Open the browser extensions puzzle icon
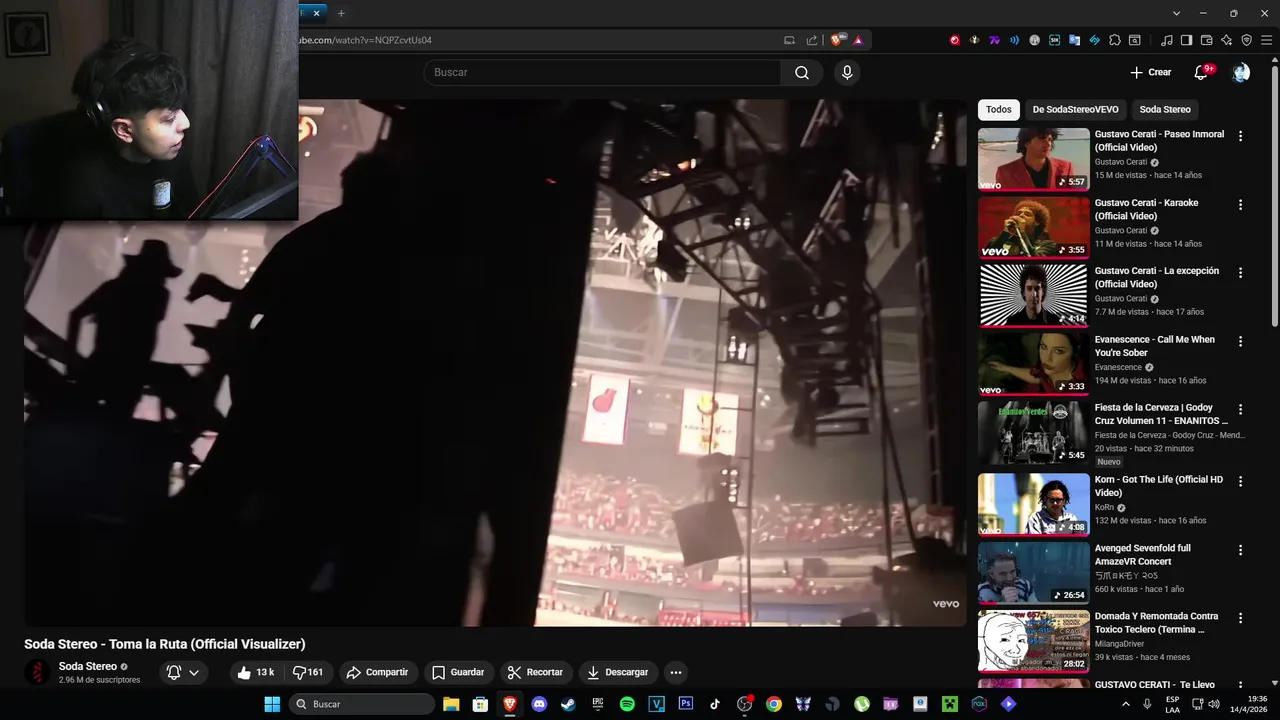This screenshot has width=1280, height=720. click(1114, 40)
